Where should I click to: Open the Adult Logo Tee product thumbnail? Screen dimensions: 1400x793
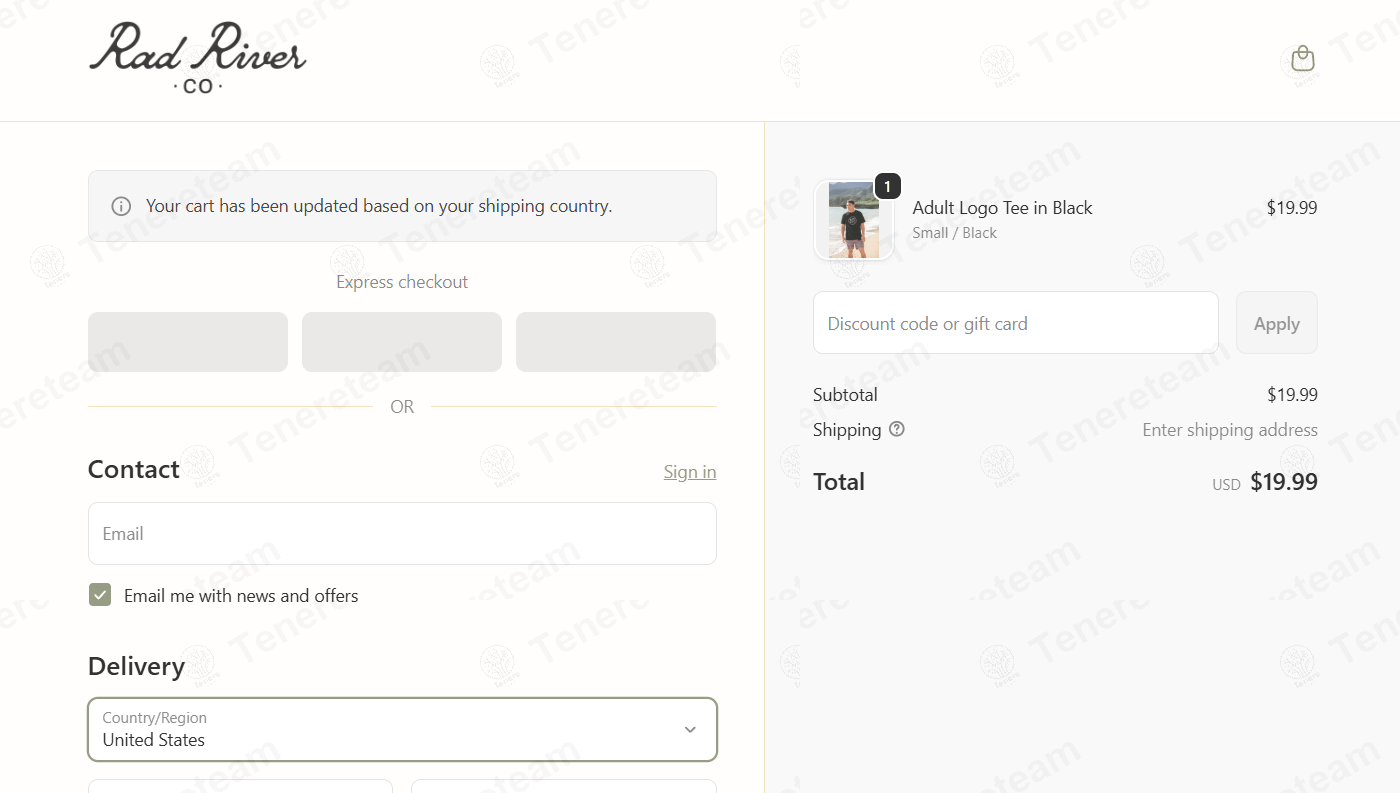(x=853, y=220)
